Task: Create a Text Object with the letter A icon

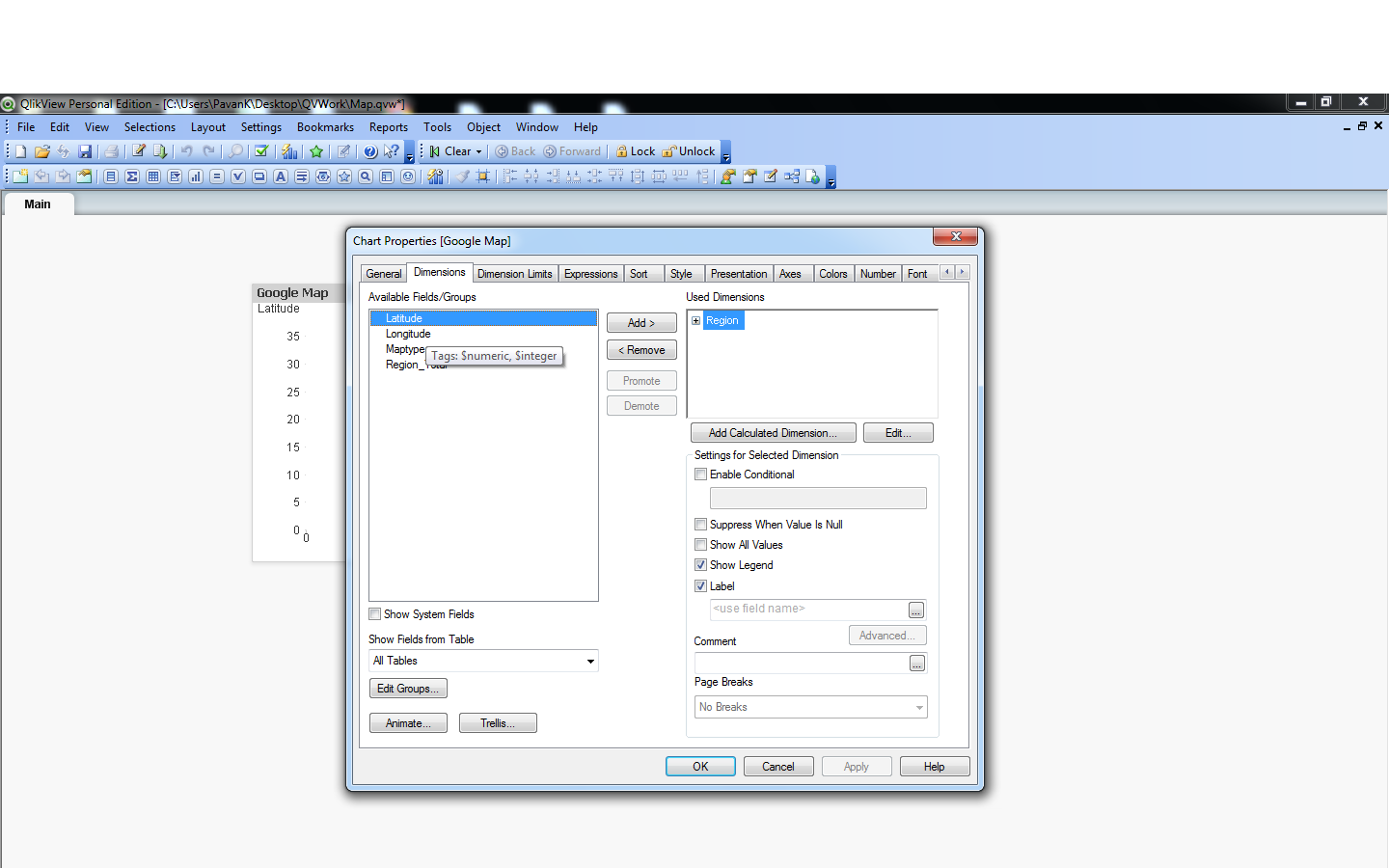Action: (281, 176)
